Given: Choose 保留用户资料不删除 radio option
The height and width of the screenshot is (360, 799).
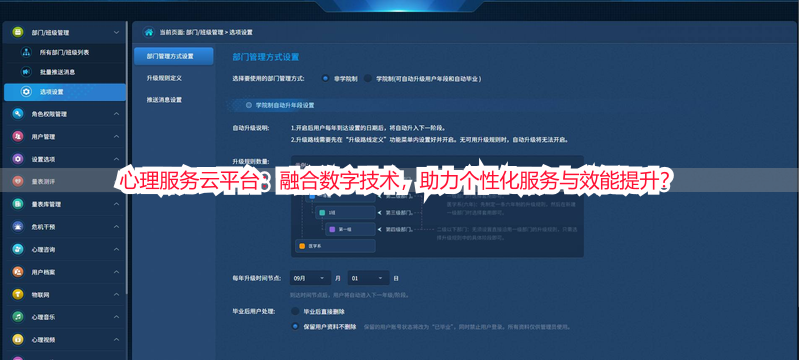Looking at the screenshot, I should click(295, 326).
